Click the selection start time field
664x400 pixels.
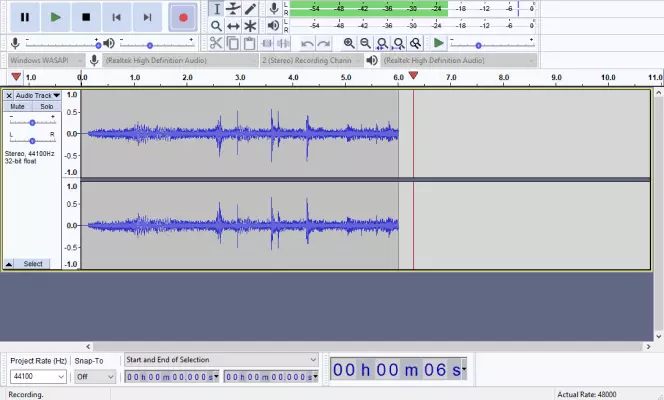coord(172,377)
